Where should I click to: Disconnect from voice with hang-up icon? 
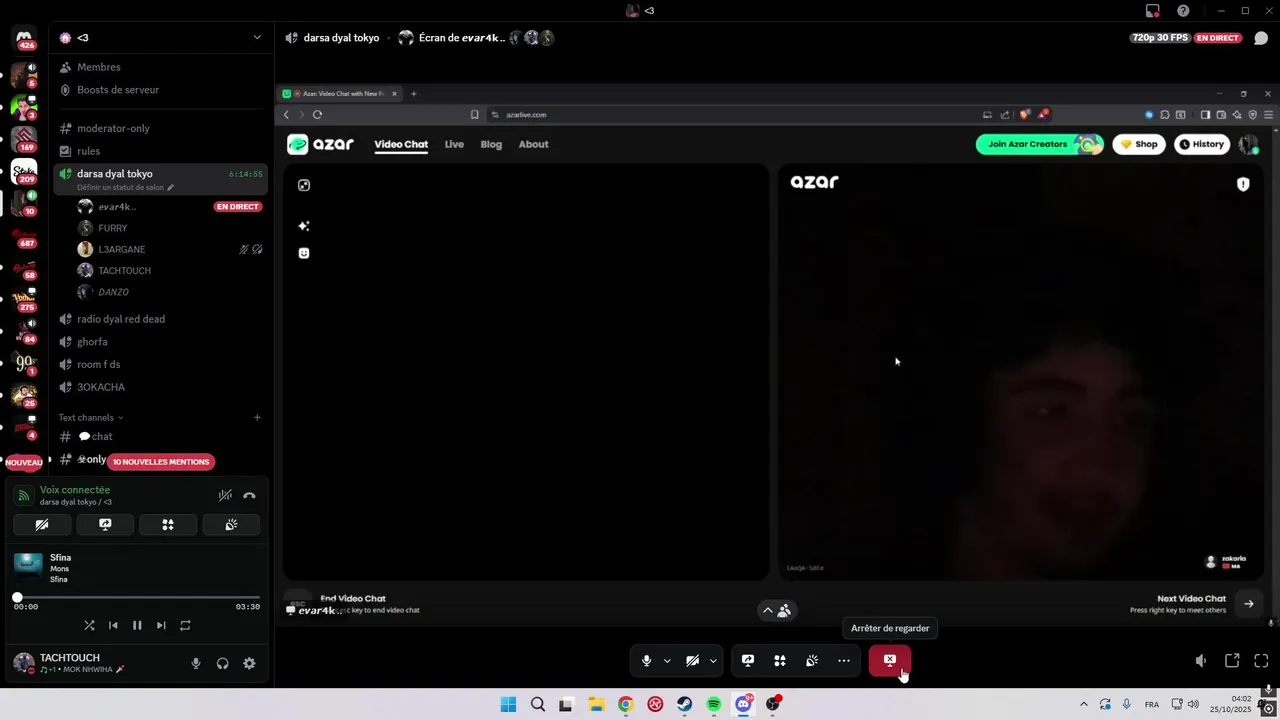coord(249,495)
